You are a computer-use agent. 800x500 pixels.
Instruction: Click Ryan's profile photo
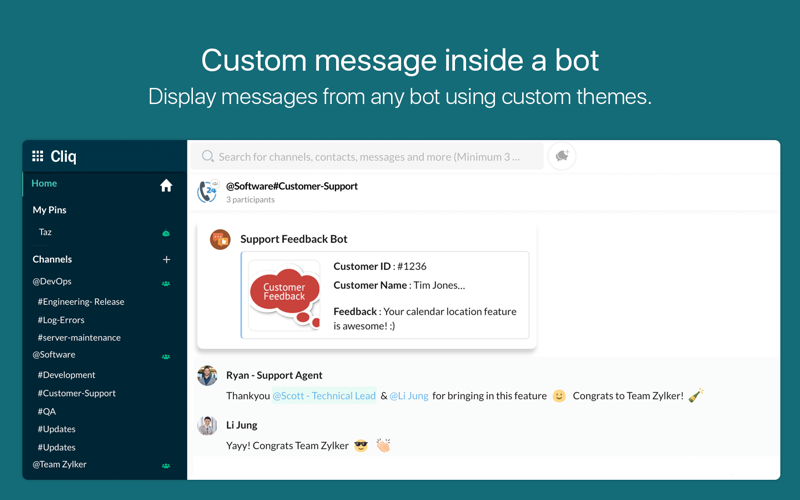pos(207,376)
